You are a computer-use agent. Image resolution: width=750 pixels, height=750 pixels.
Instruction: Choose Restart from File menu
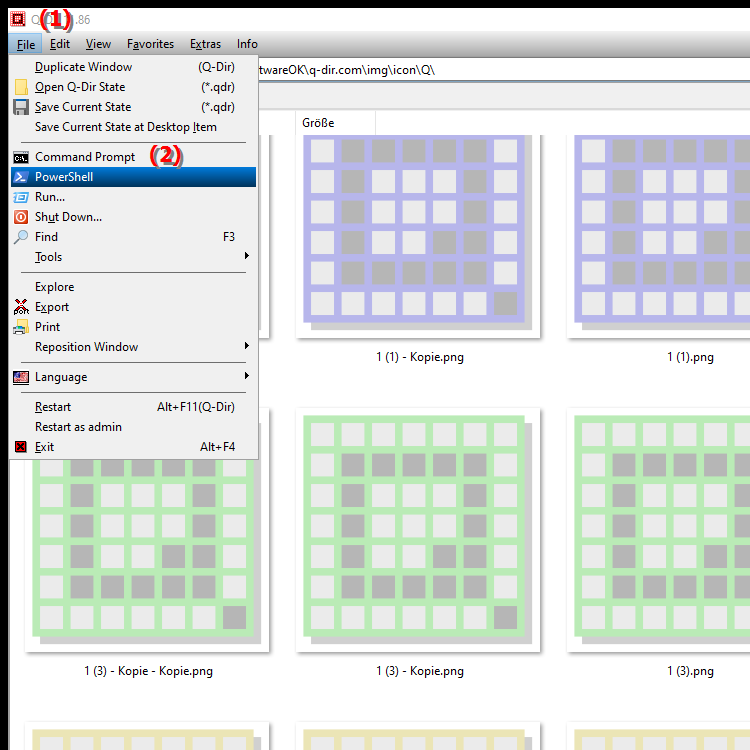tap(133, 407)
